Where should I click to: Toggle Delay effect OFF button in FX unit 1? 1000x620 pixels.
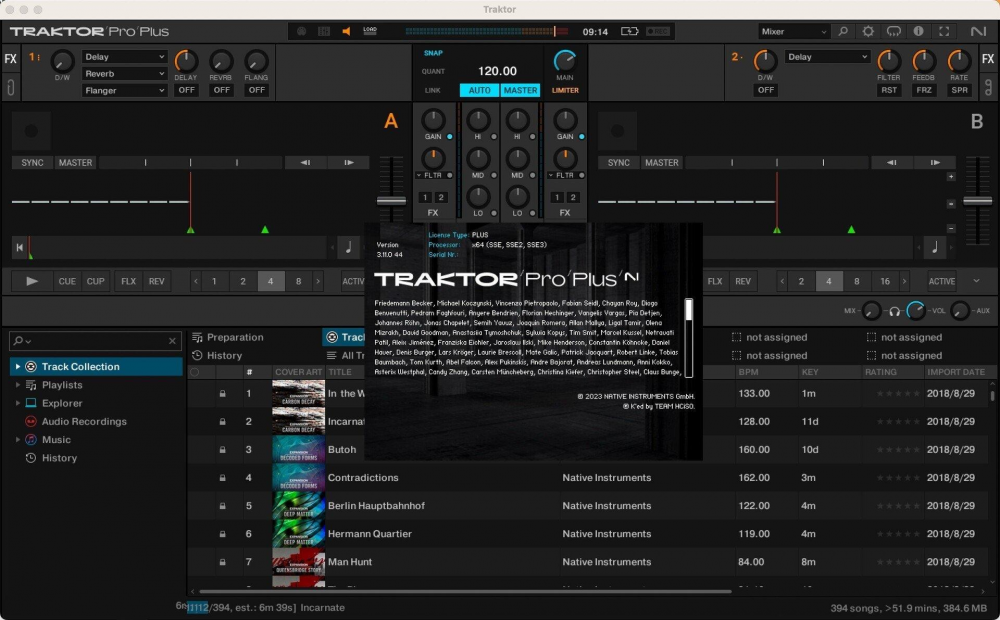coord(186,90)
